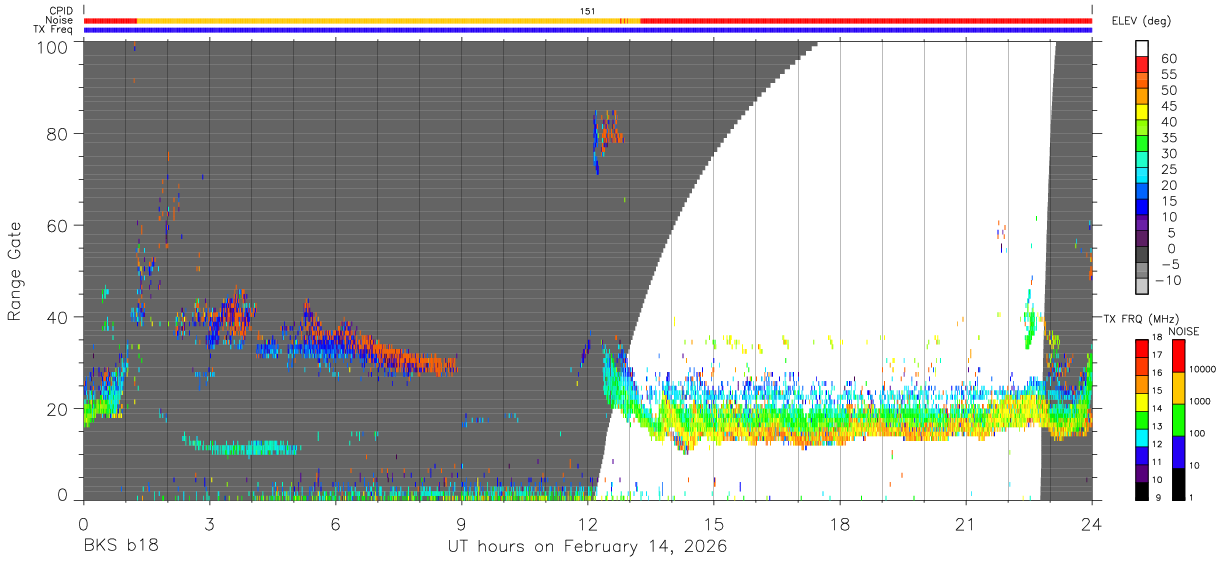Select the green swatch in TX FRQ legend
This screenshot has height=567, width=1228.
[x=1142, y=420]
